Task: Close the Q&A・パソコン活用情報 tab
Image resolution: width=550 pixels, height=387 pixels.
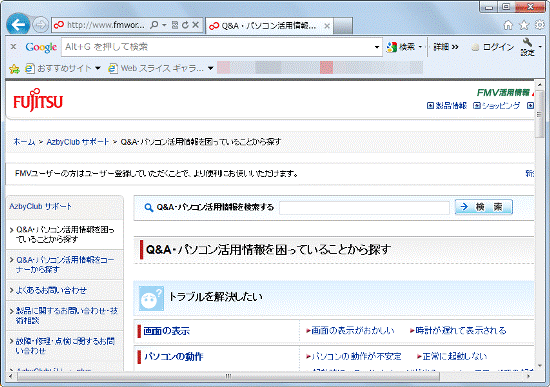Action: pyautogui.click(x=327, y=26)
